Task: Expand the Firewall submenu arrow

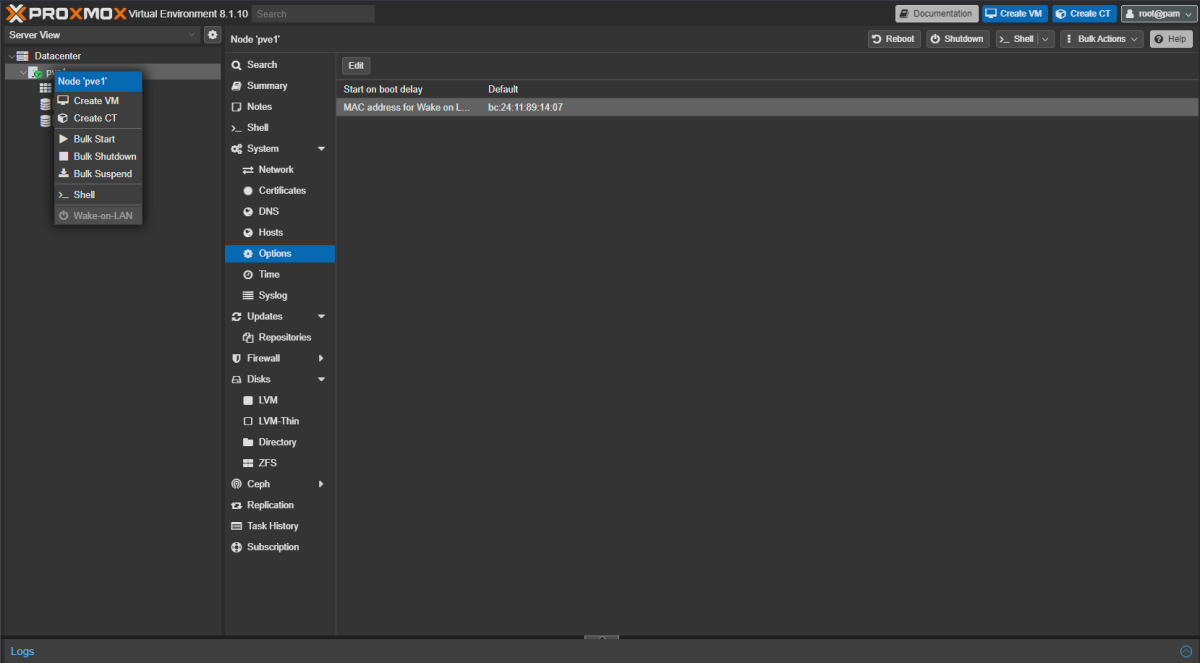Action: pos(321,358)
